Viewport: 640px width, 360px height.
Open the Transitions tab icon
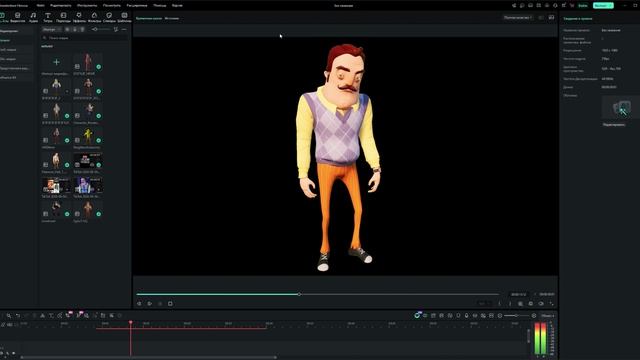pyautogui.click(x=63, y=17)
